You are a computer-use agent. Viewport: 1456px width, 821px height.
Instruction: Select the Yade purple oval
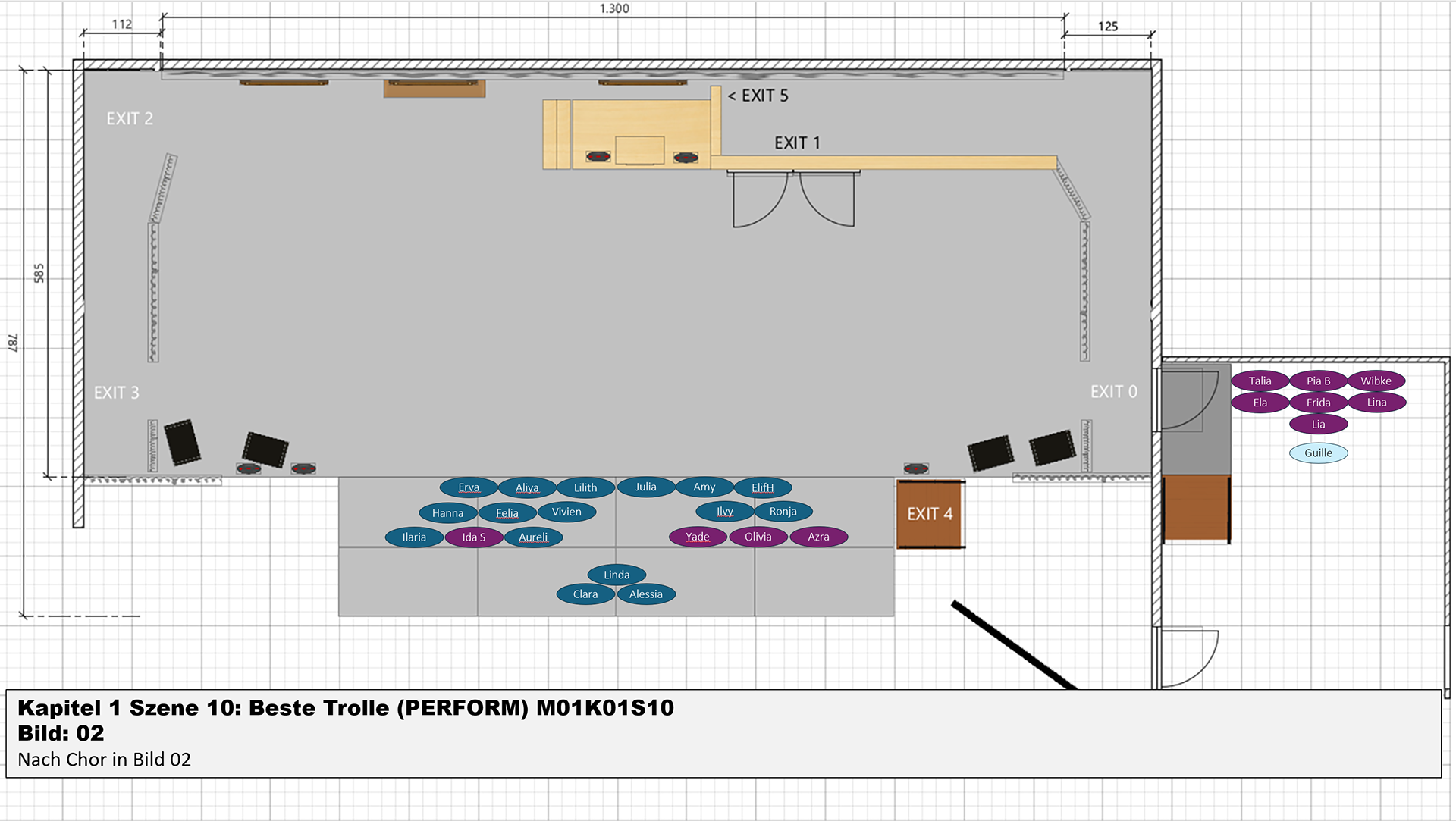tap(698, 537)
